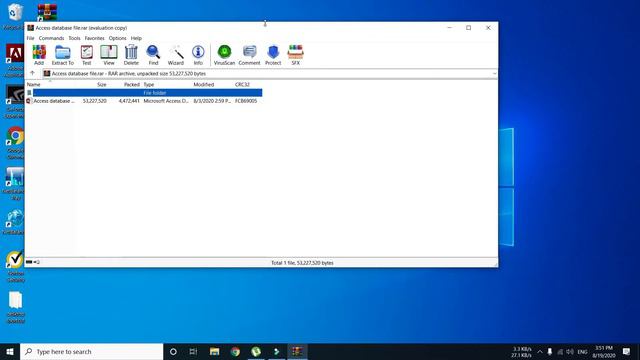Show hidden system tray icons
The image size is (640, 360).
pos(540,351)
